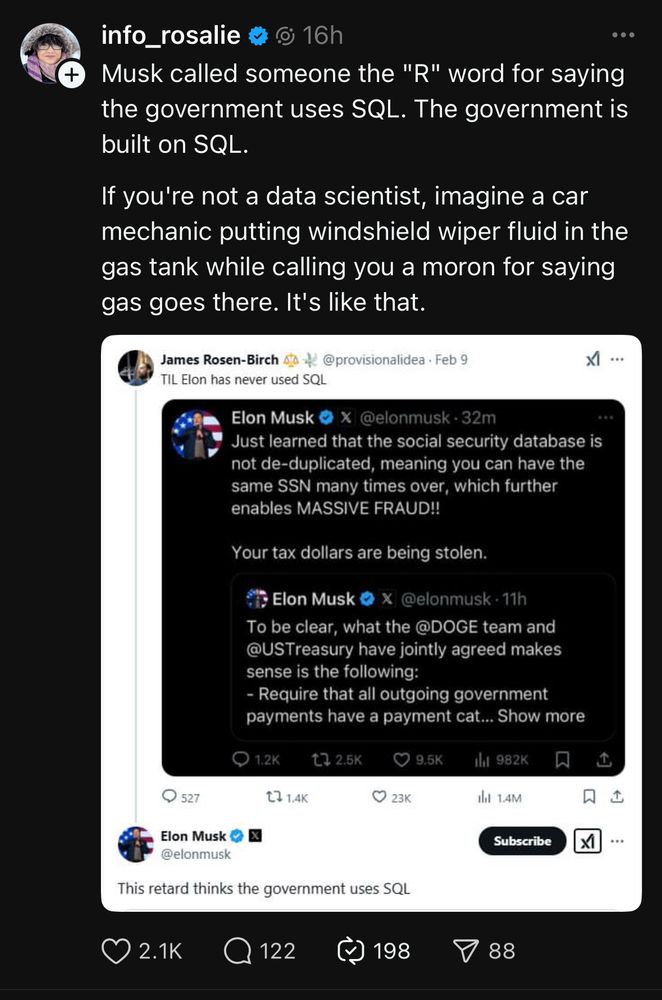Bookmark James Rosen-Birch's tweet
Image resolution: width=662 pixels, height=1000 pixels.
[x=590, y=797]
